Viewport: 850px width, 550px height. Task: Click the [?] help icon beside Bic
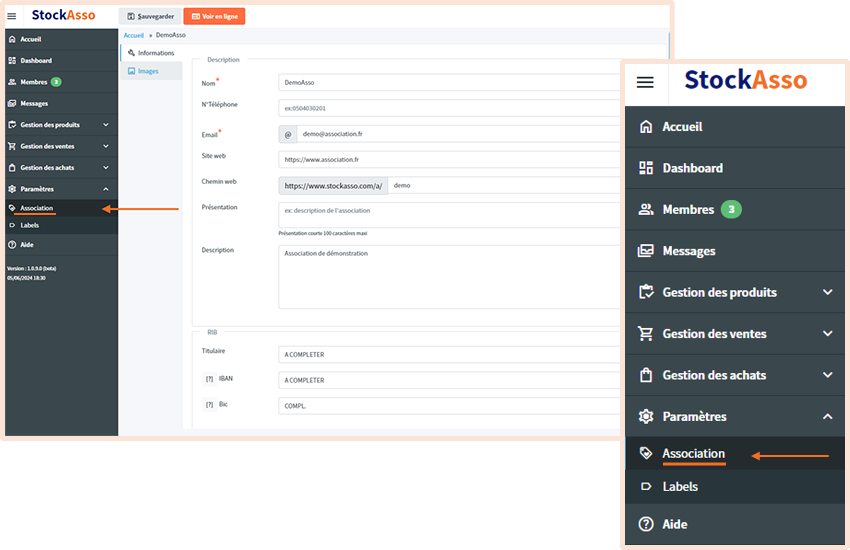pos(209,405)
